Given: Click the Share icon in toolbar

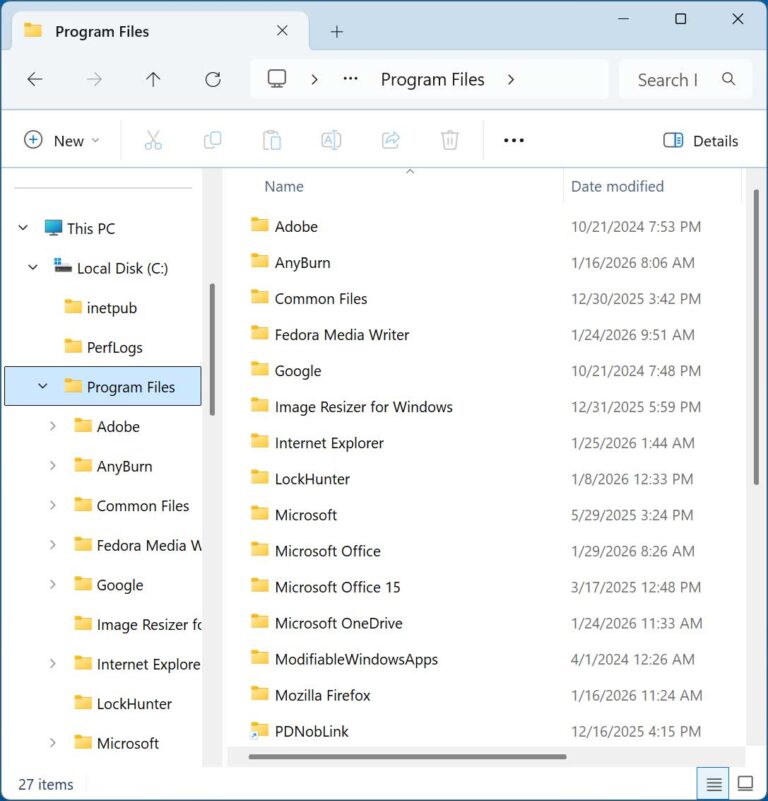Looking at the screenshot, I should [x=391, y=141].
